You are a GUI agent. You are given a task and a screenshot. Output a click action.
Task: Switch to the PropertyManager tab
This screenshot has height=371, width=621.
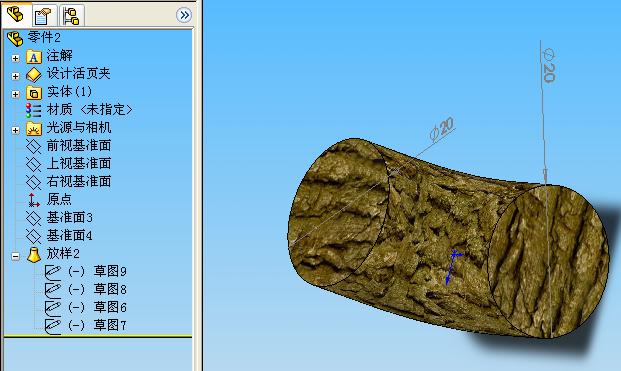coord(44,16)
